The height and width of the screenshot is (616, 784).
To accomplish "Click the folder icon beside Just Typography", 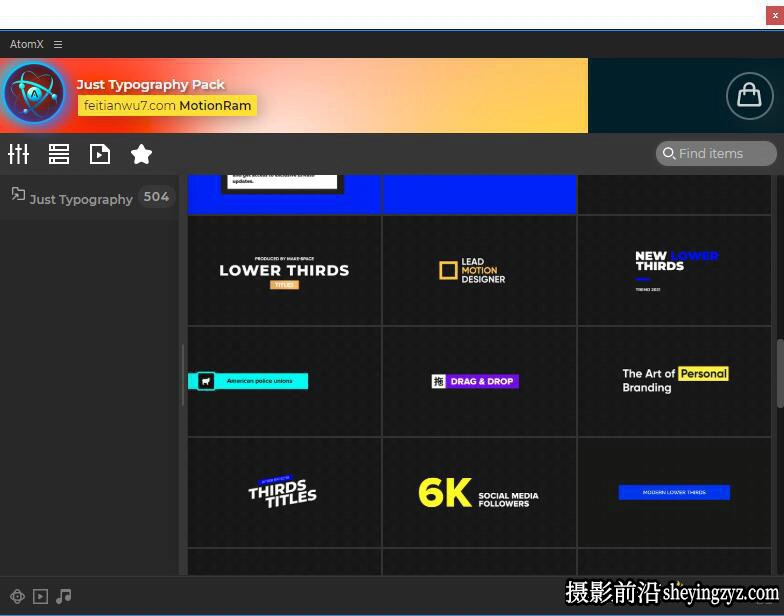I will (x=18, y=194).
